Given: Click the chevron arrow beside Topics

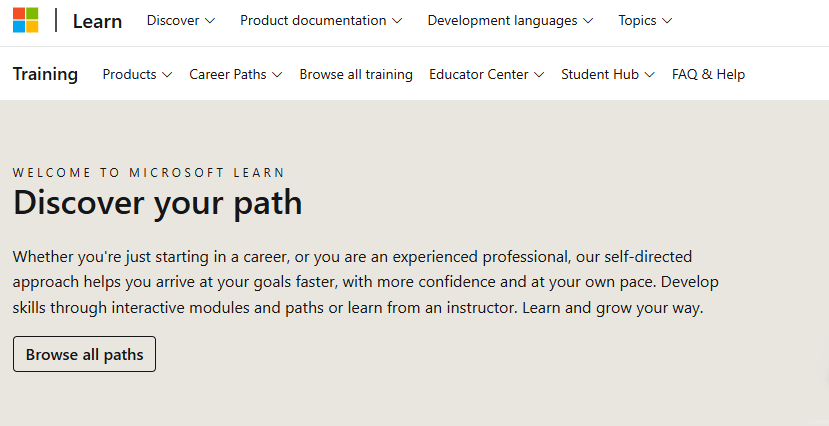Looking at the screenshot, I should coord(667,21).
